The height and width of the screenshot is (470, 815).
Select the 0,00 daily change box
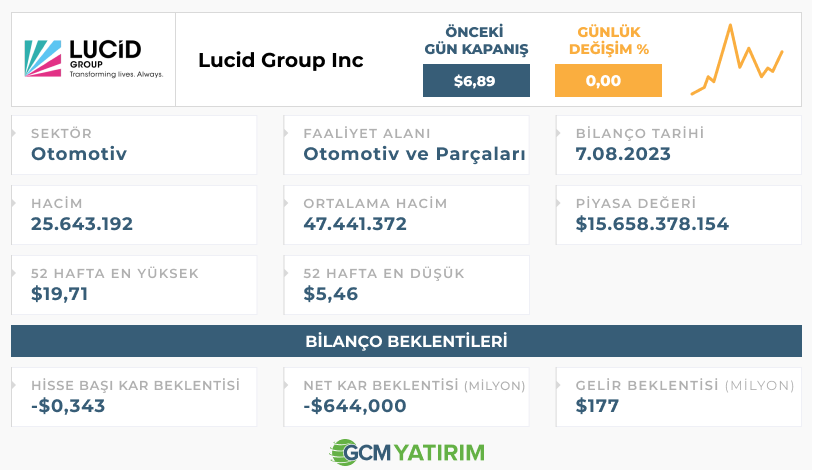[608, 81]
